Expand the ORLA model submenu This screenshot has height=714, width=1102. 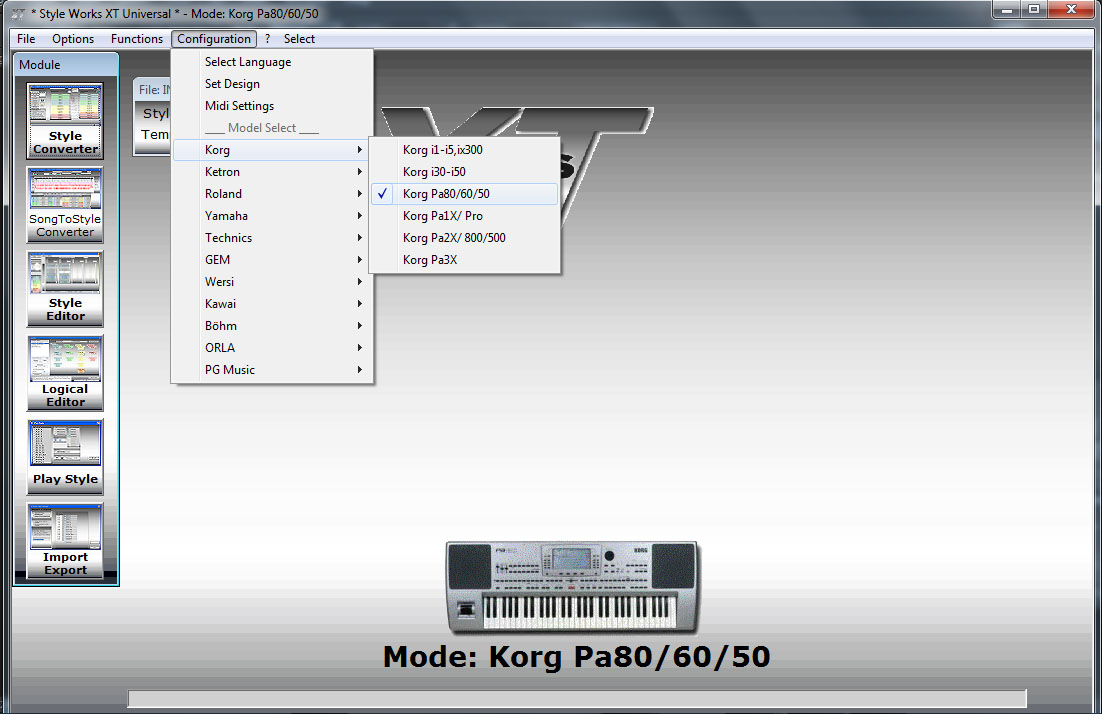pyautogui.click(x=272, y=347)
